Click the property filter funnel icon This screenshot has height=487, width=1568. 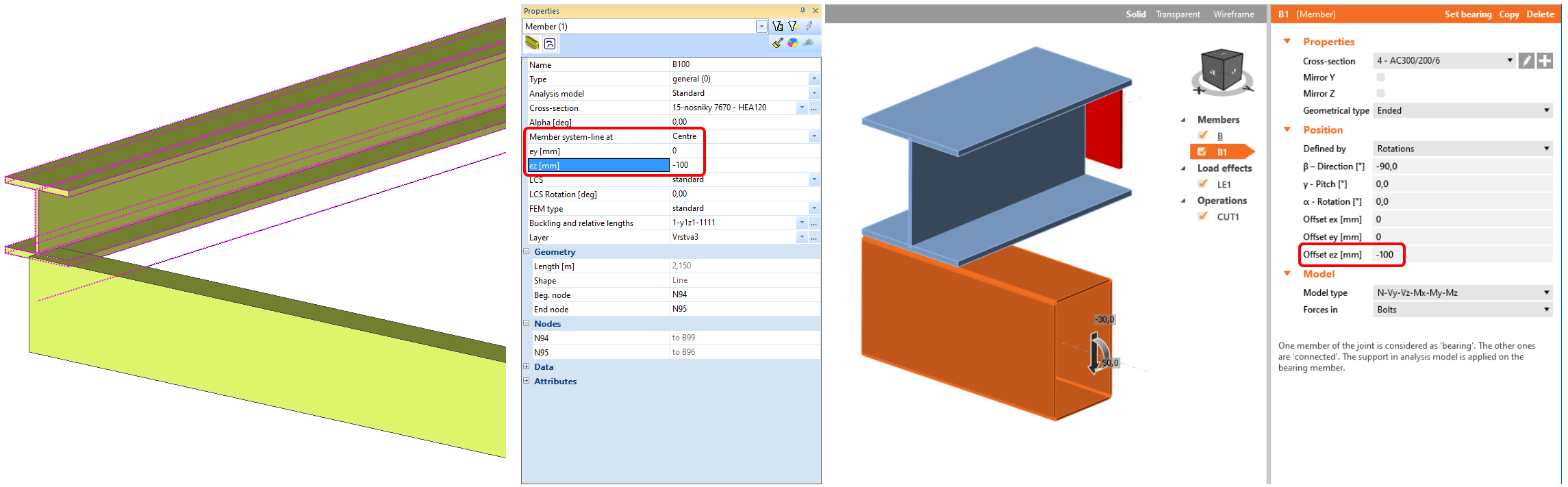point(778,26)
